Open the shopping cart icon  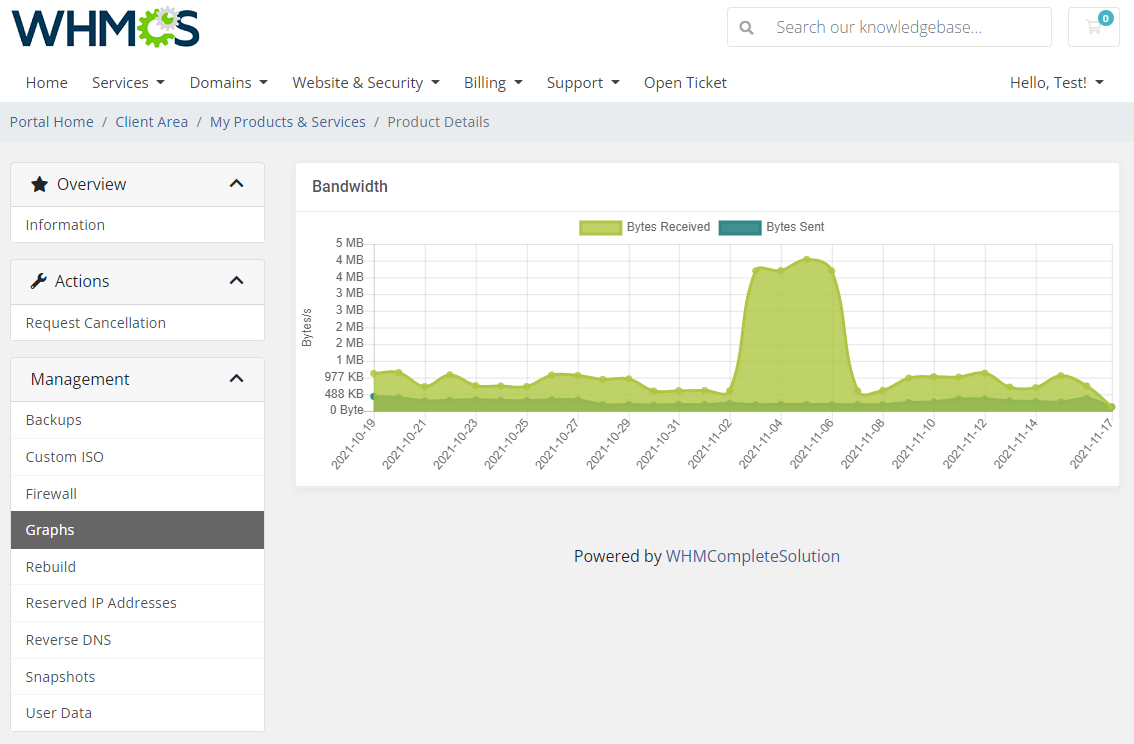[x=1093, y=27]
